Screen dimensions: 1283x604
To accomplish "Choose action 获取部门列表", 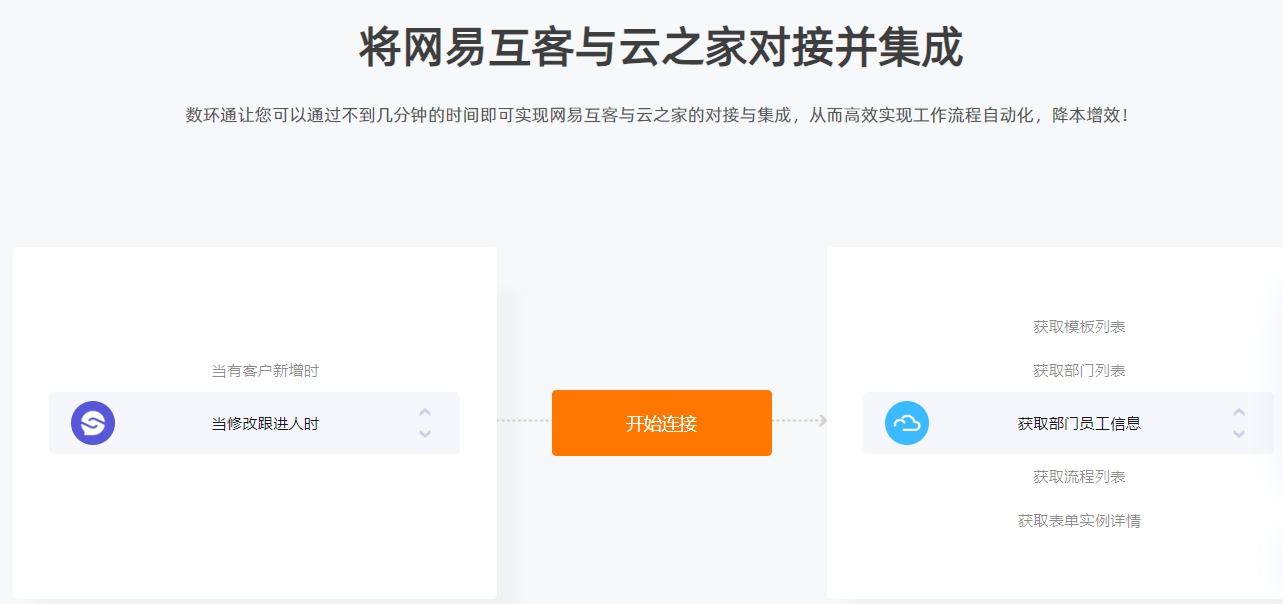I will point(1079,371).
